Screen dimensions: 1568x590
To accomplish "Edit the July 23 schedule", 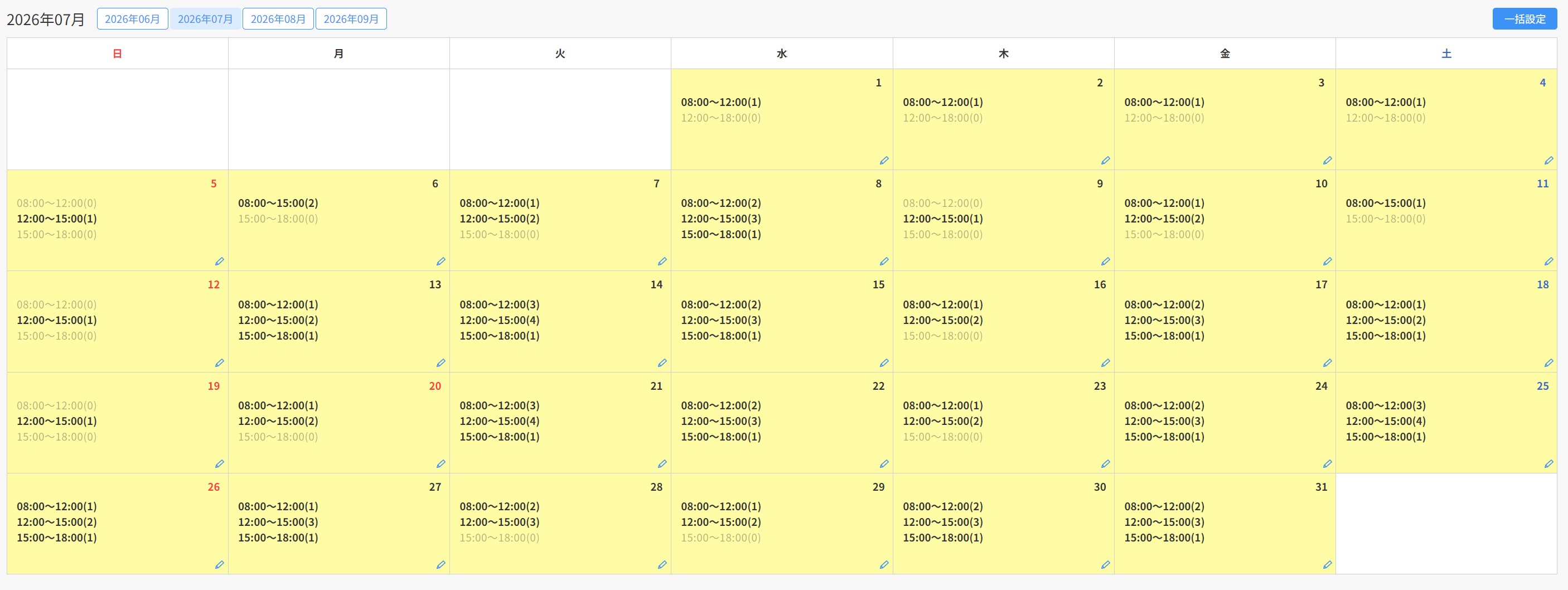I will pyautogui.click(x=1105, y=464).
